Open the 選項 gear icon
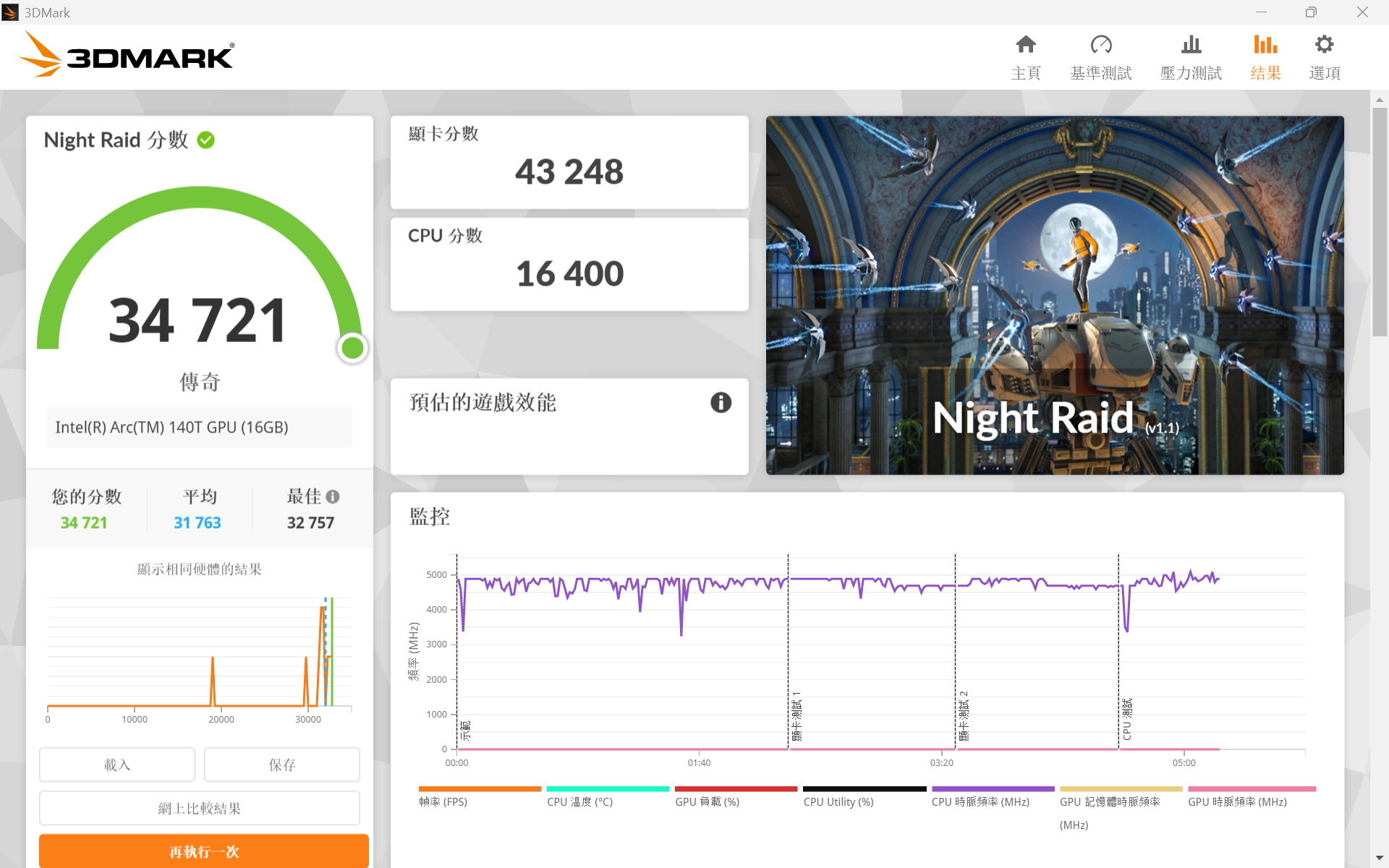 click(x=1324, y=45)
